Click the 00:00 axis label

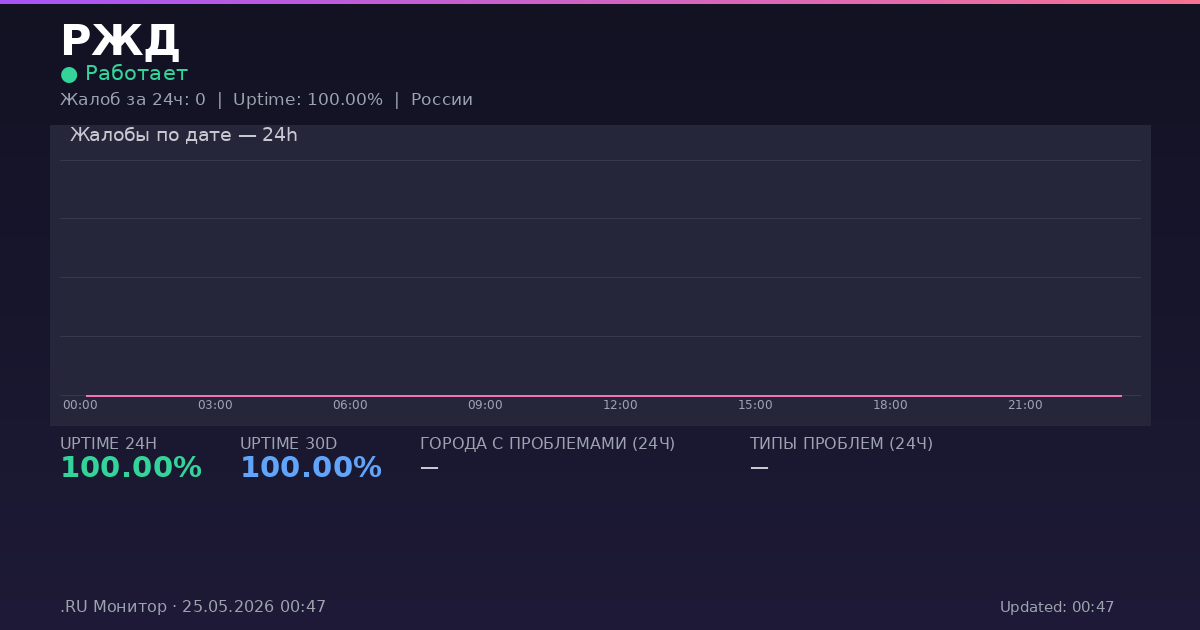coord(80,405)
